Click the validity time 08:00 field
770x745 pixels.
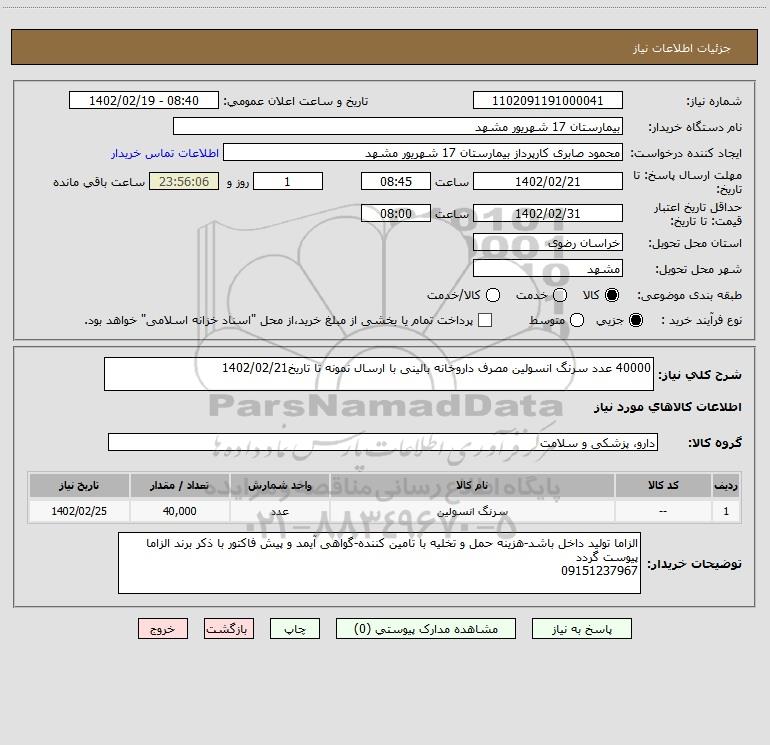click(x=396, y=213)
